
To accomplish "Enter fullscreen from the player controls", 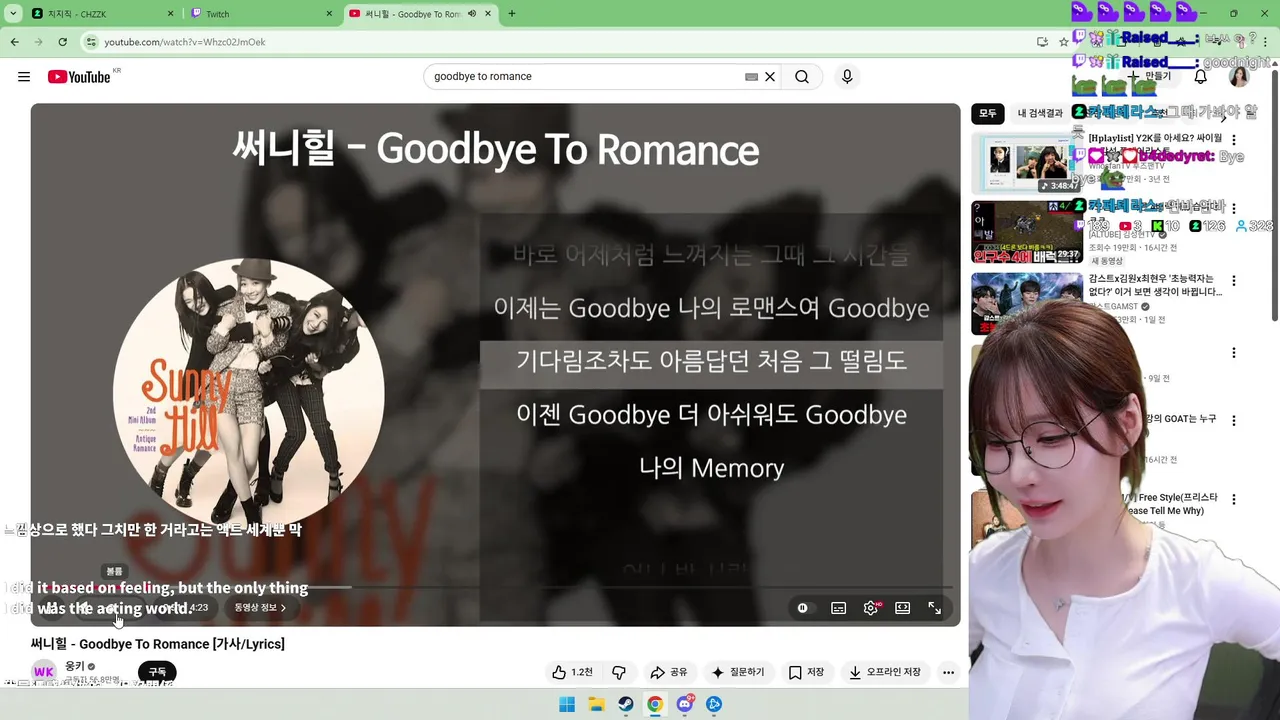I will pos(935,608).
